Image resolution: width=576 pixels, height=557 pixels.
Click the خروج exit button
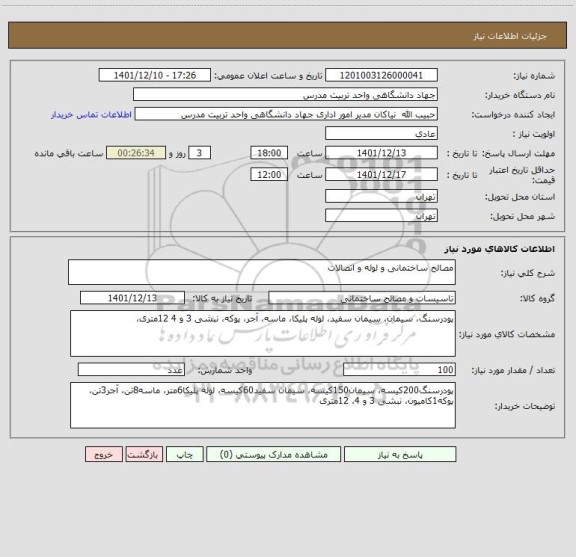104,454
